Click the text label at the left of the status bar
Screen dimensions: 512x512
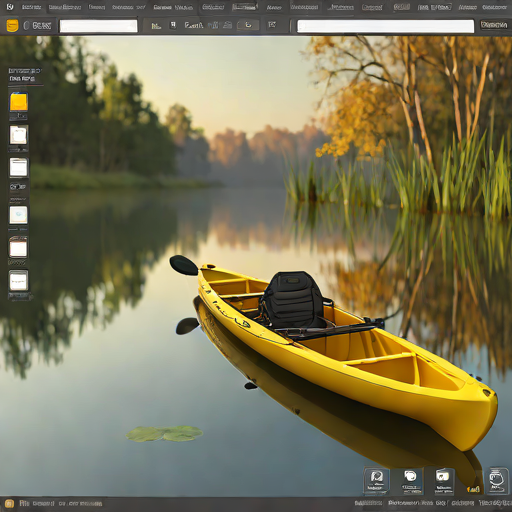coord(61,503)
